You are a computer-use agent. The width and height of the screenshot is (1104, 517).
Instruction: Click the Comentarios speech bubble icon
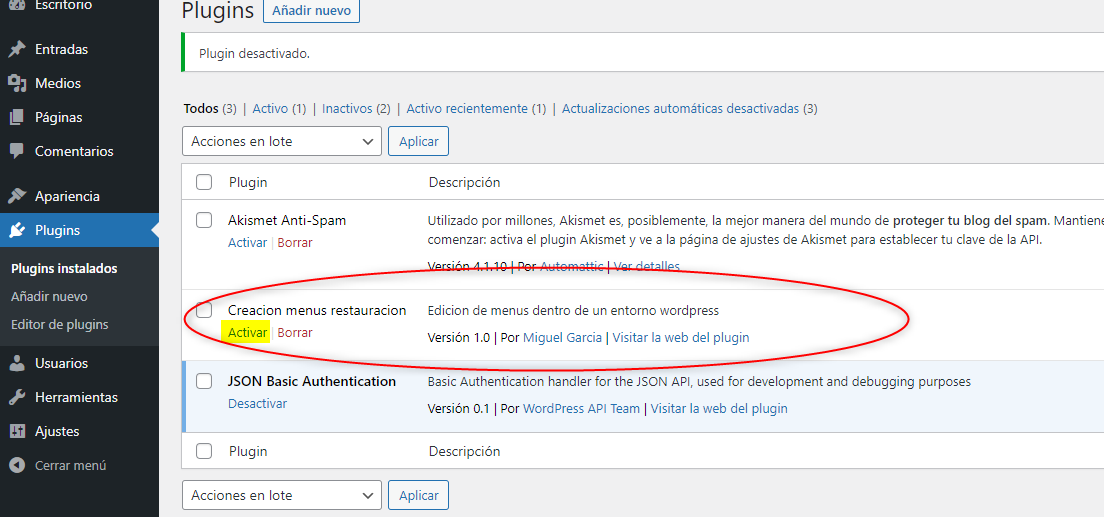coord(17,151)
